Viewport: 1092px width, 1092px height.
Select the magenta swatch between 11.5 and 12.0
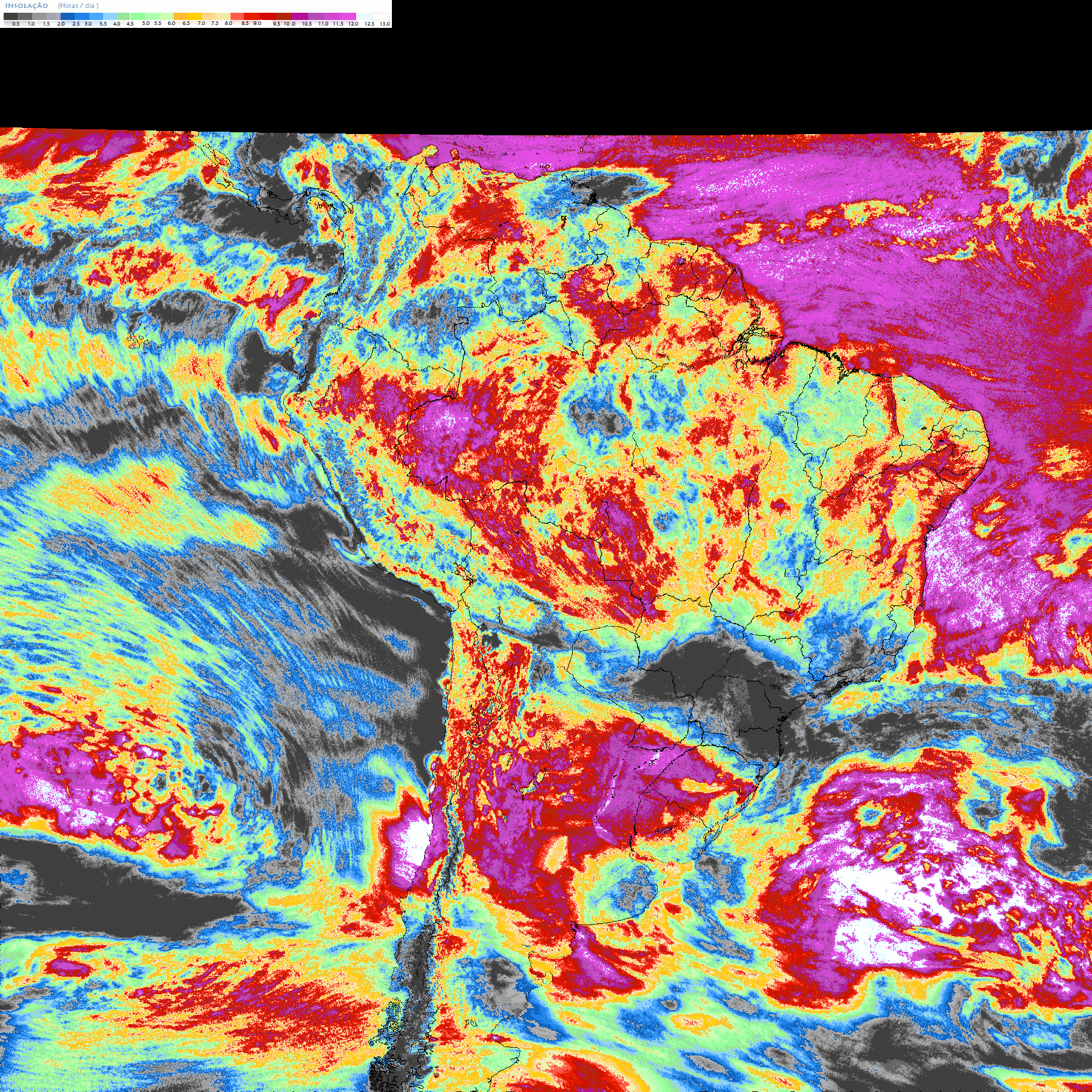click(x=348, y=16)
